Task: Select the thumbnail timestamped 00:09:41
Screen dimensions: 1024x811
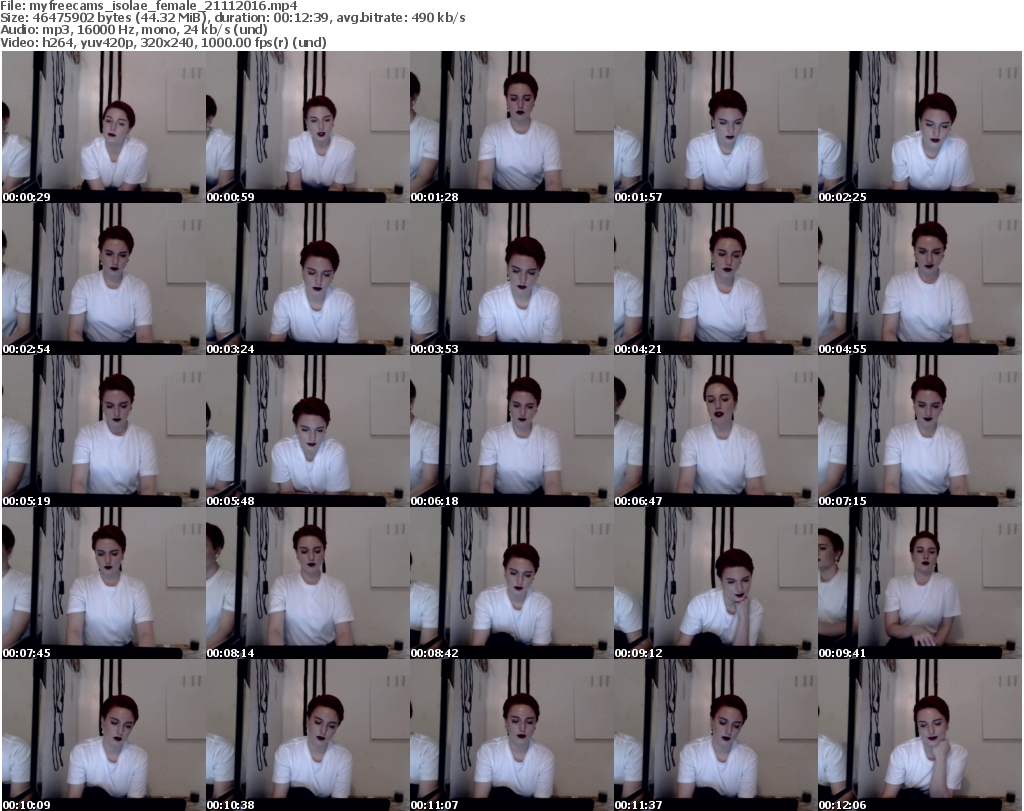Action: click(920, 583)
